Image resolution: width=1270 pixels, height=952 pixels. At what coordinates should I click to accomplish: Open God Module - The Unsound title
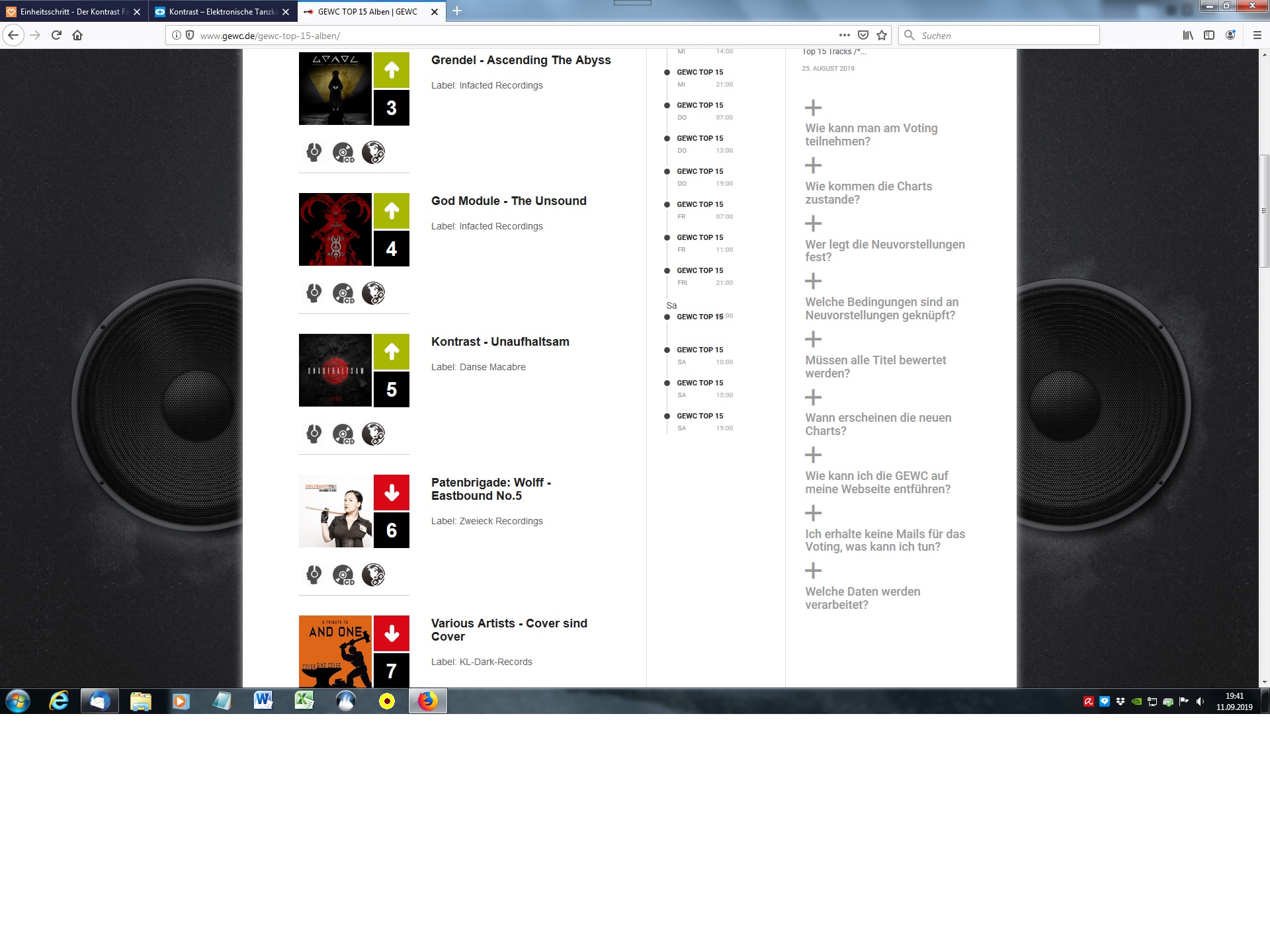pyautogui.click(x=509, y=201)
